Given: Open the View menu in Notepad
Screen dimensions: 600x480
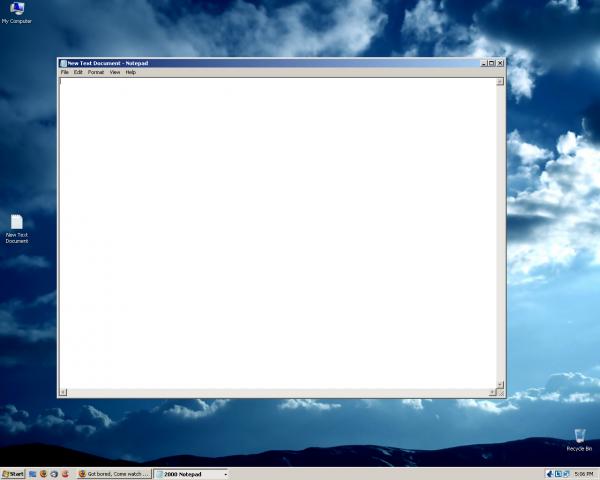Looking at the screenshot, I should pyautogui.click(x=115, y=72).
